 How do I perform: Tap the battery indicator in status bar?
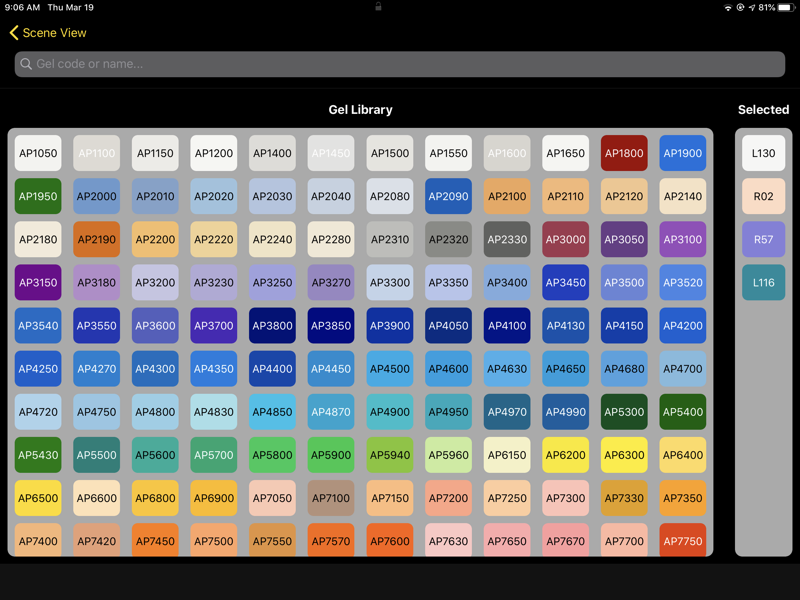(x=785, y=7)
